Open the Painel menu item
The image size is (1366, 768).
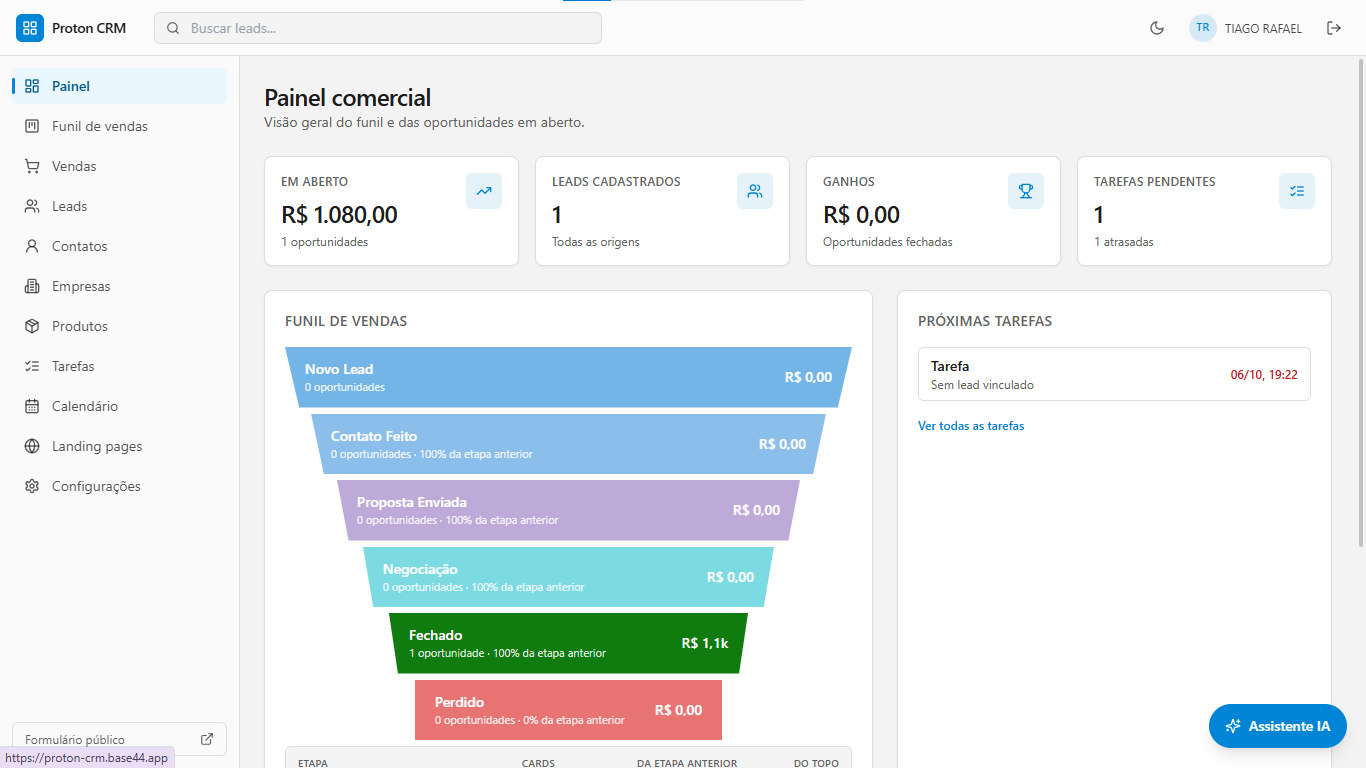click(120, 86)
